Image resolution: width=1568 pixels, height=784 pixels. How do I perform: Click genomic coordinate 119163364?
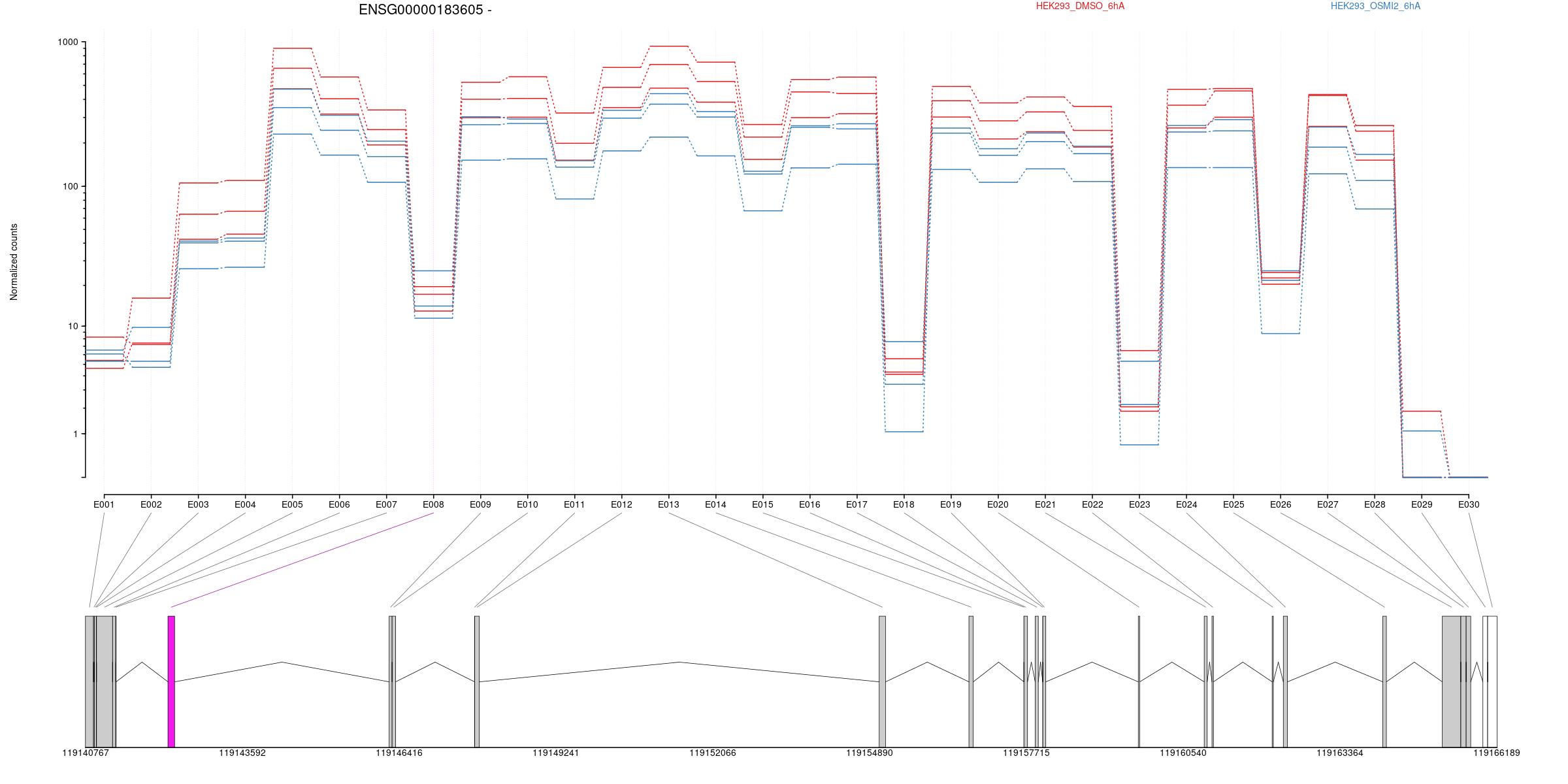click(x=1340, y=753)
